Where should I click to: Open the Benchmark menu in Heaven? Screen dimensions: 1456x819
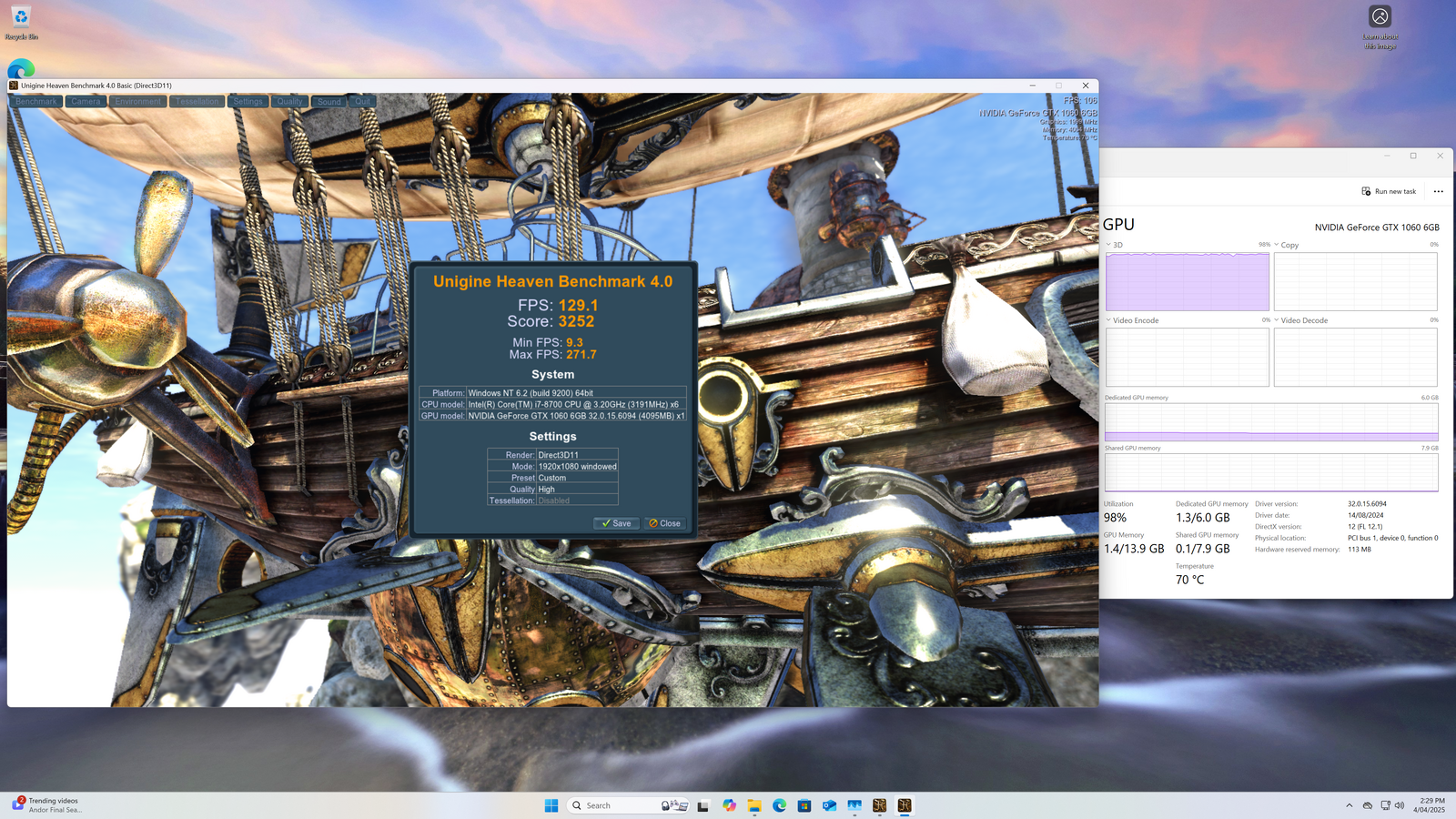tap(36, 101)
